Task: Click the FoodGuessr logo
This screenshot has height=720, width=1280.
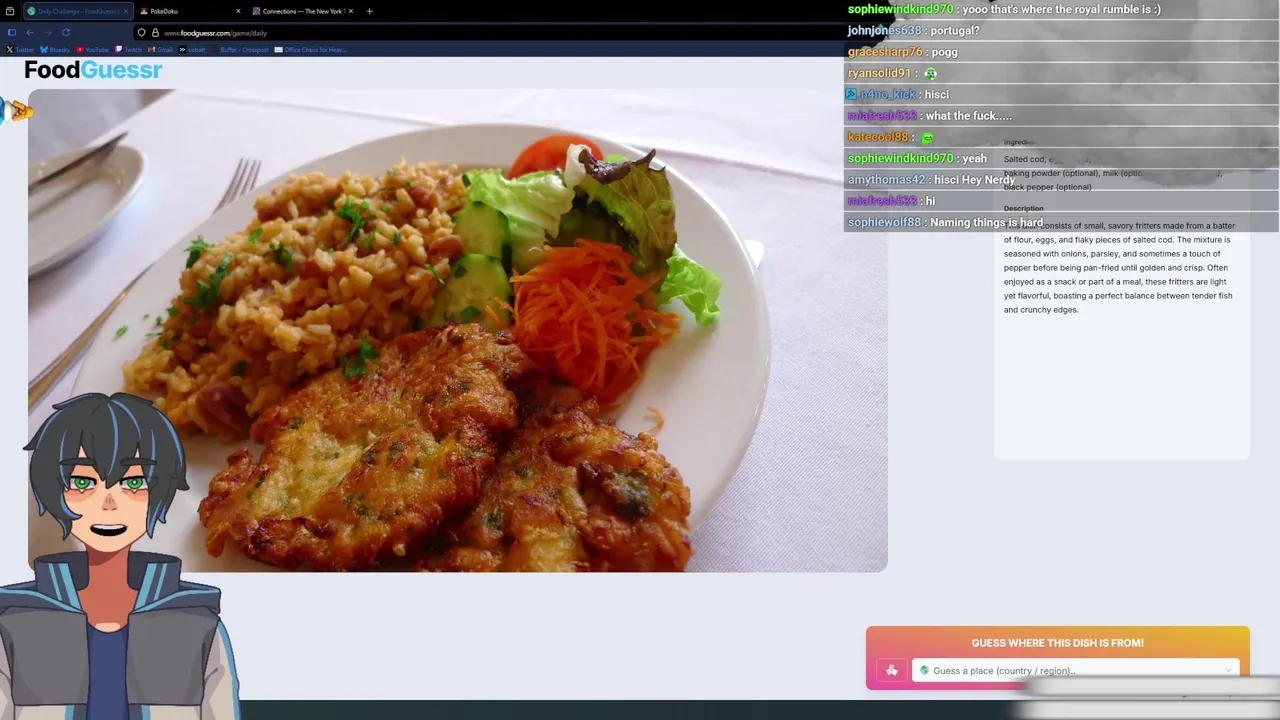Action: 93,70
